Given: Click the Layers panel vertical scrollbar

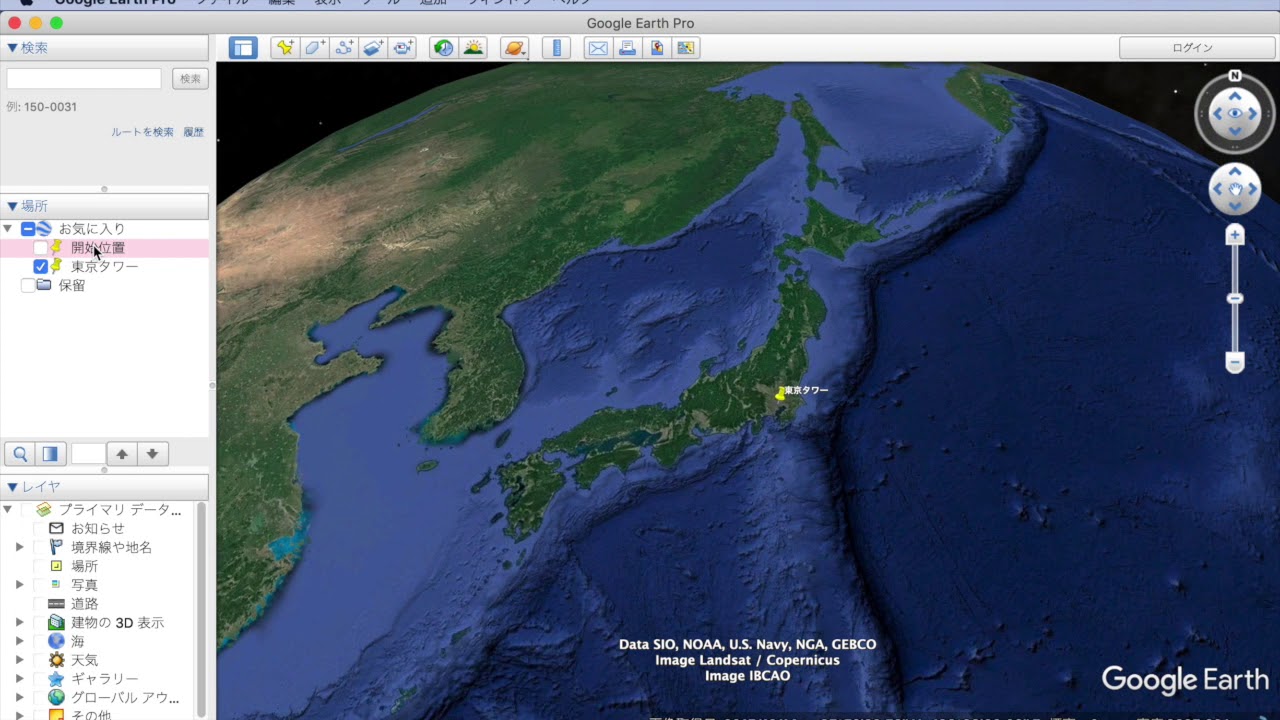Looking at the screenshot, I should click(202, 610).
